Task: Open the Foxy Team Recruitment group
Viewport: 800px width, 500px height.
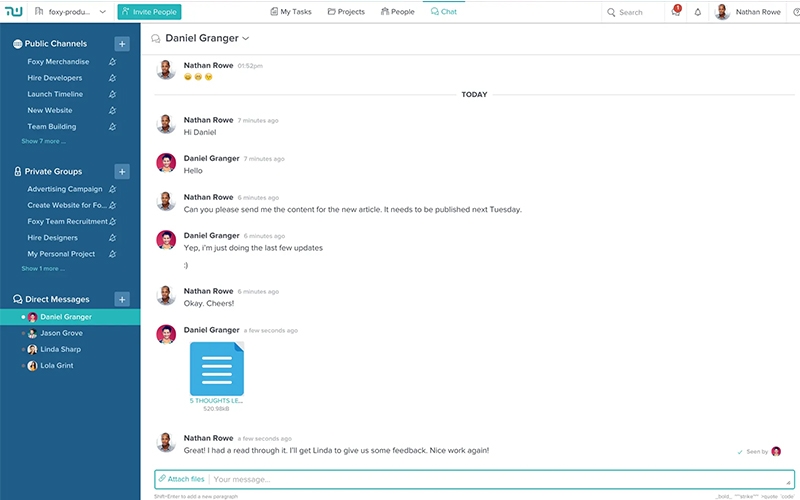Action: click(x=67, y=221)
